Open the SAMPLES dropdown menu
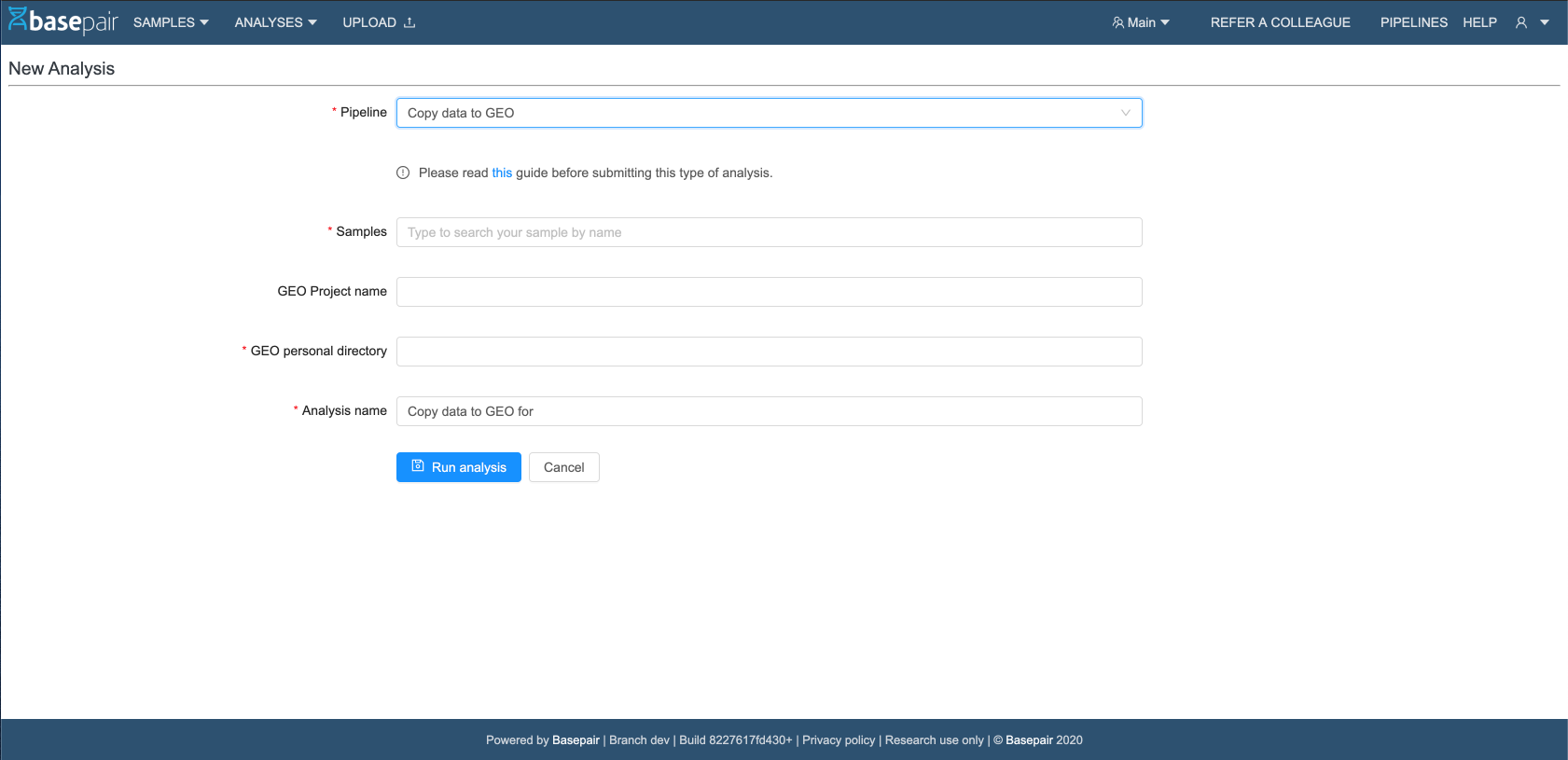The image size is (1568, 760). point(171,22)
